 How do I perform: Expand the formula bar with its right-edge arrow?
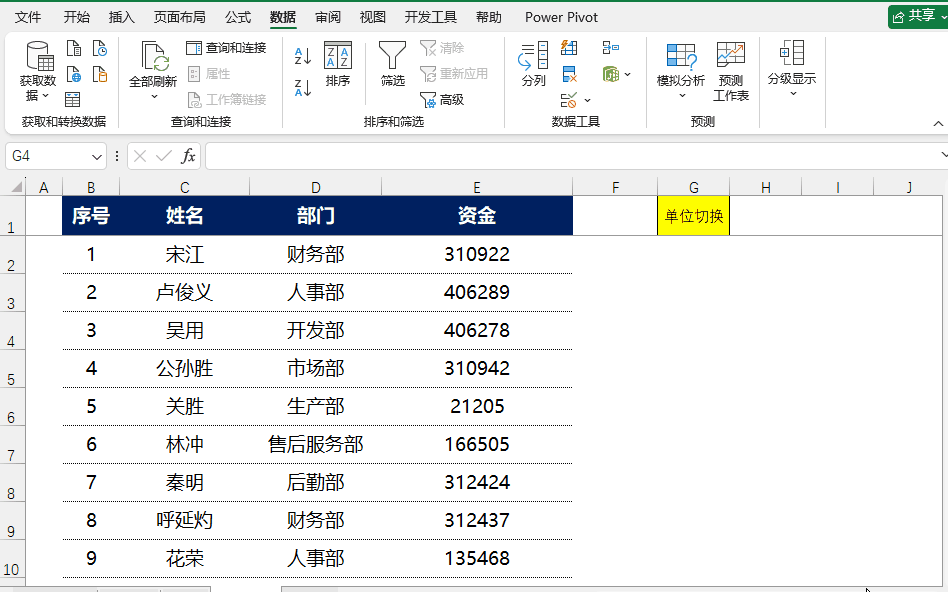(x=943, y=156)
